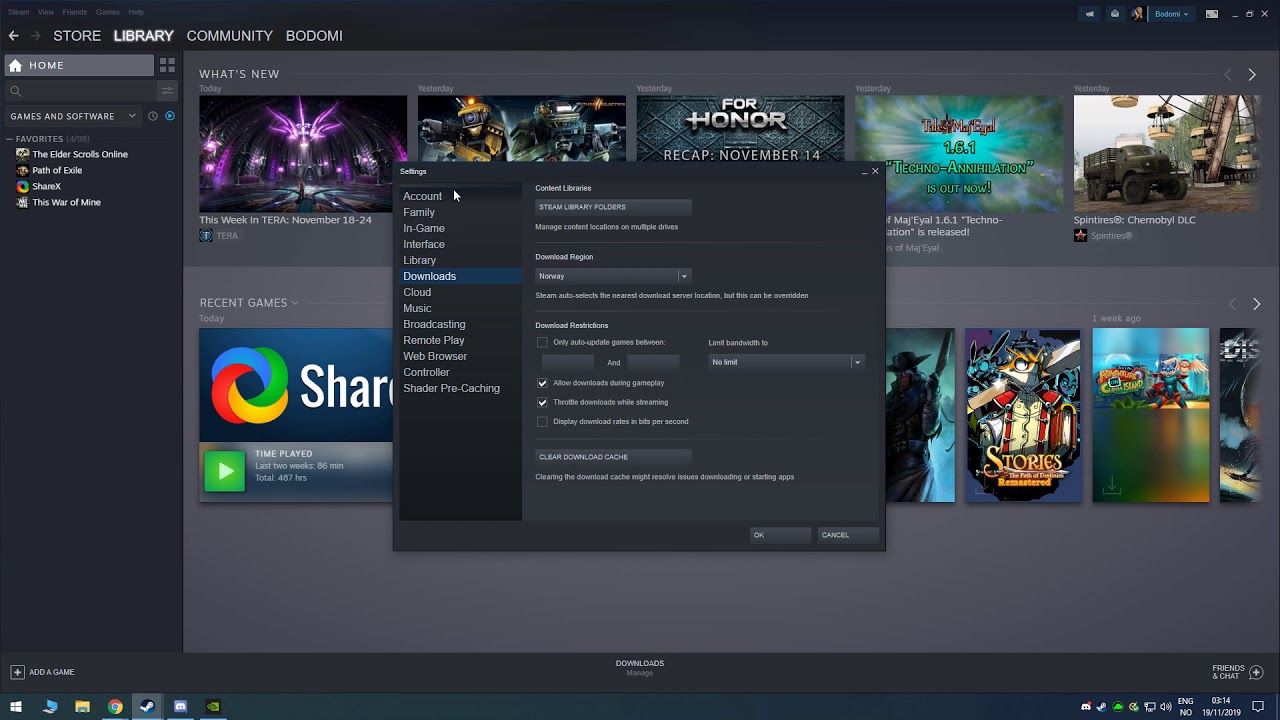Expand Recent Games sort chevron
1280x720 pixels.
click(294, 303)
